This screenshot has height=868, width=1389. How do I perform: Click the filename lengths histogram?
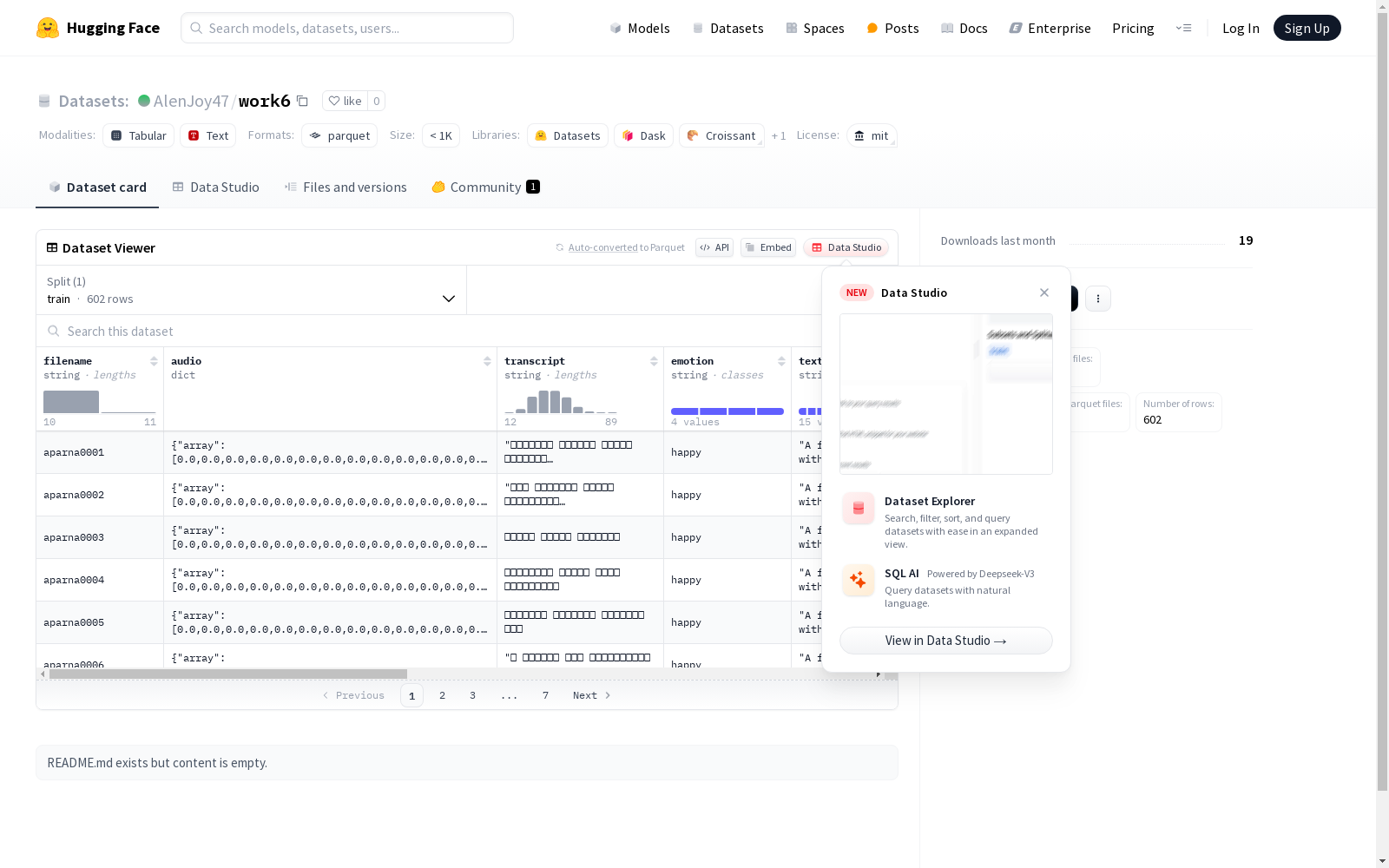tap(100, 402)
